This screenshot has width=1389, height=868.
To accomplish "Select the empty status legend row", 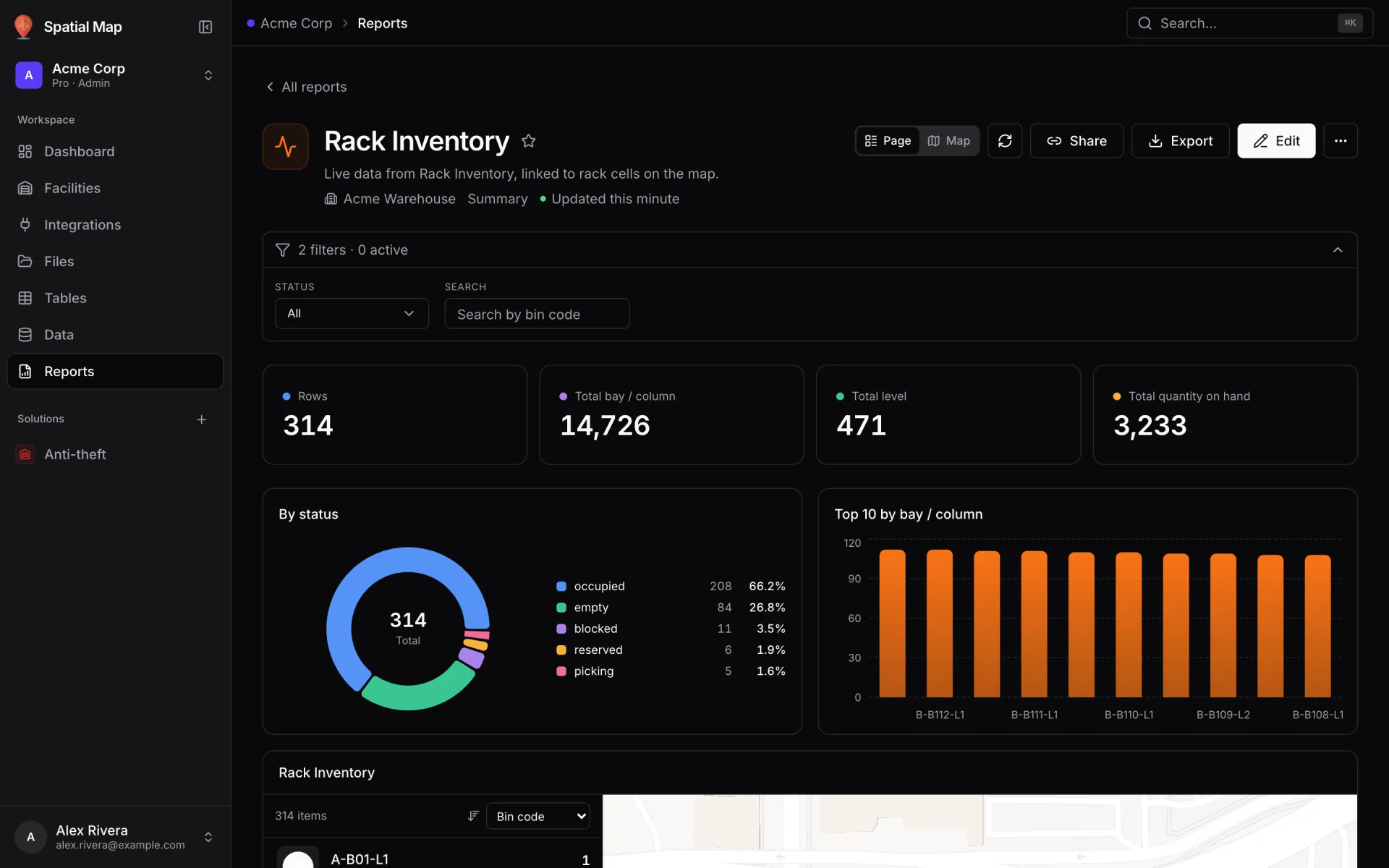I will (671, 608).
